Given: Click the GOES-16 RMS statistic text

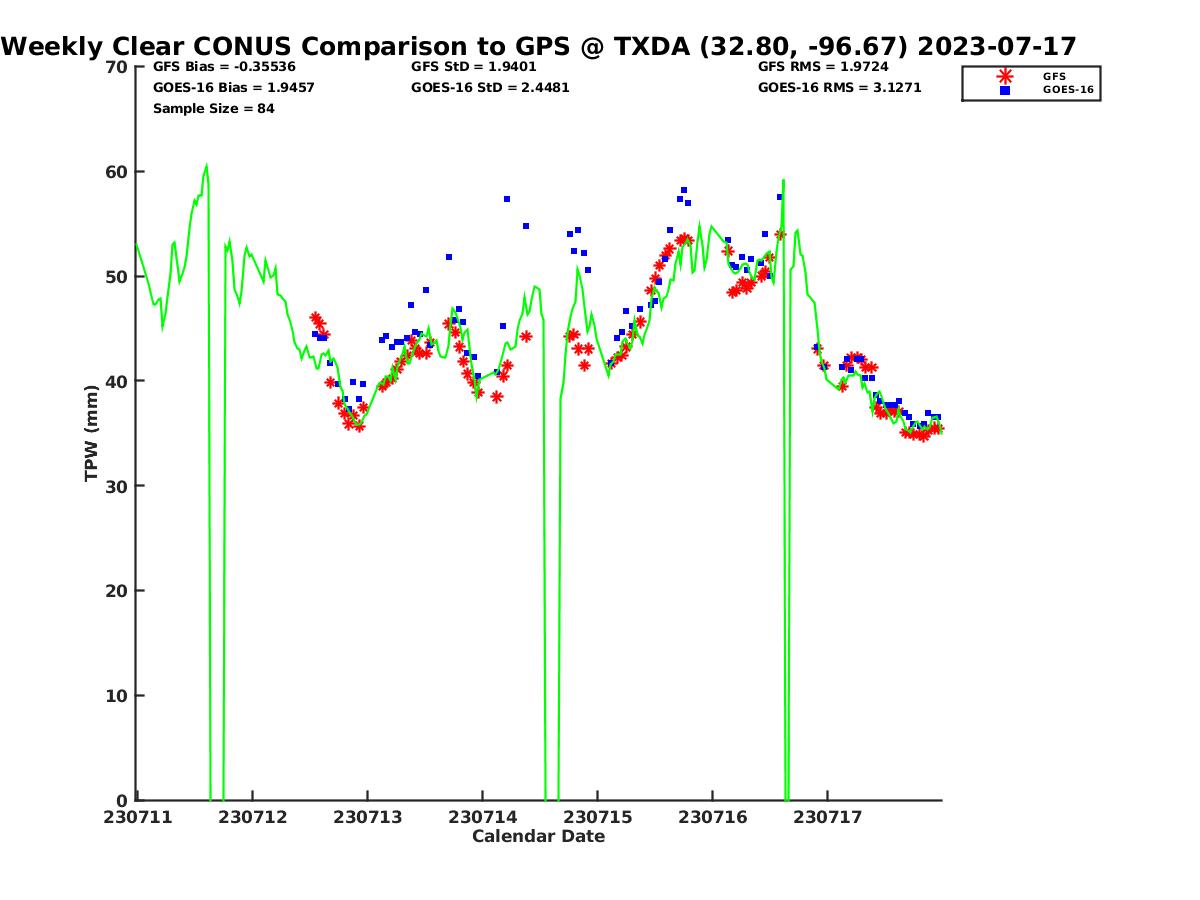Looking at the screenshot, I should point(839,88).
